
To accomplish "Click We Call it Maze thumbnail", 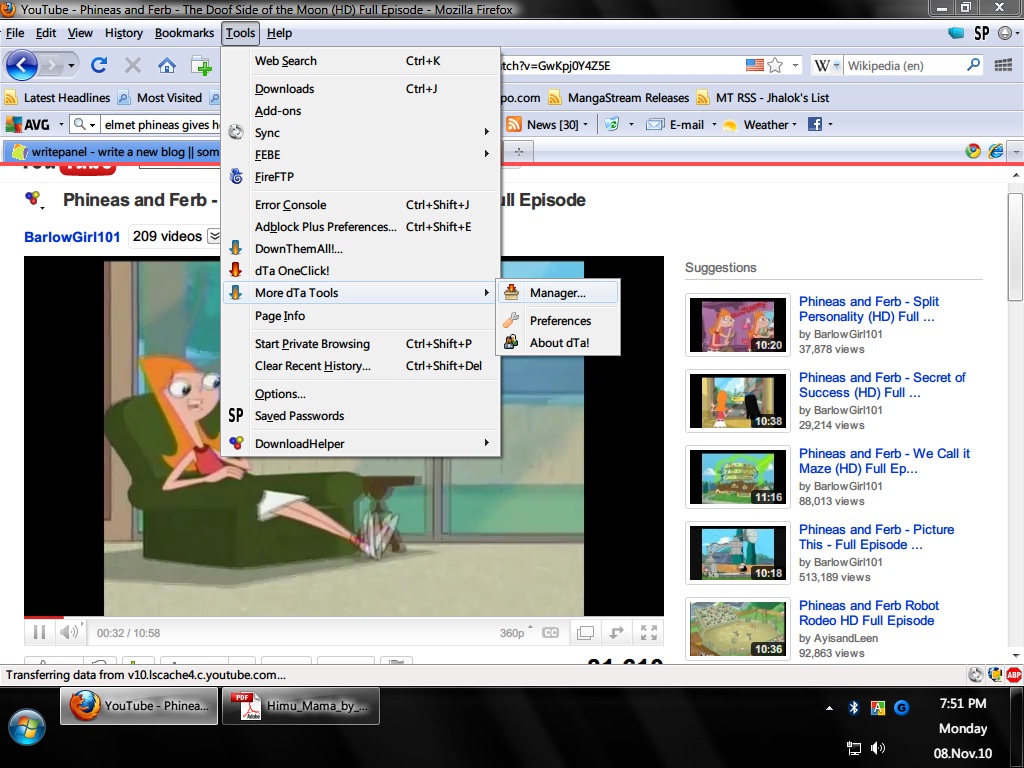I will [738, 477].
